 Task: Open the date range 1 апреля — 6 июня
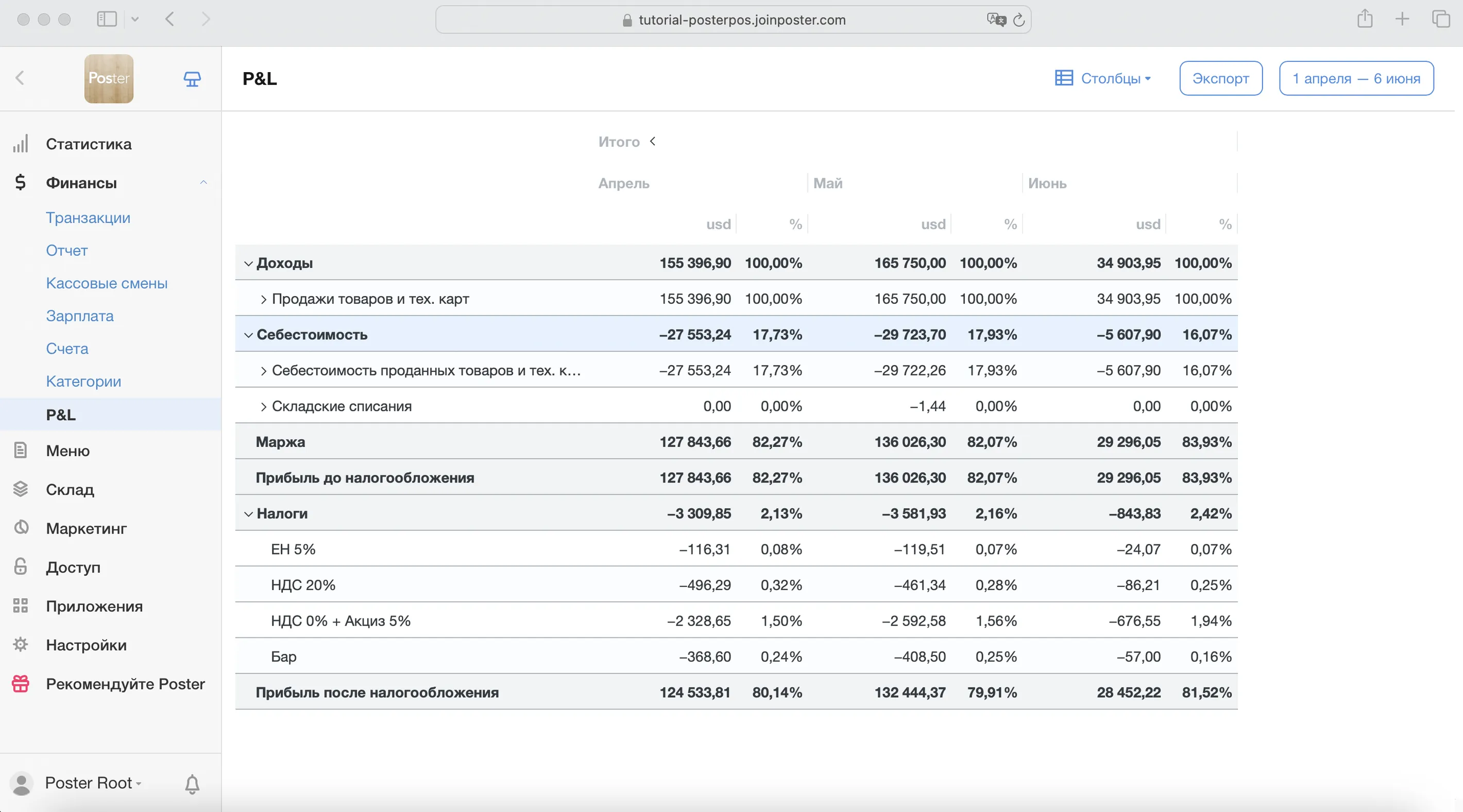tap(1356, 78)
